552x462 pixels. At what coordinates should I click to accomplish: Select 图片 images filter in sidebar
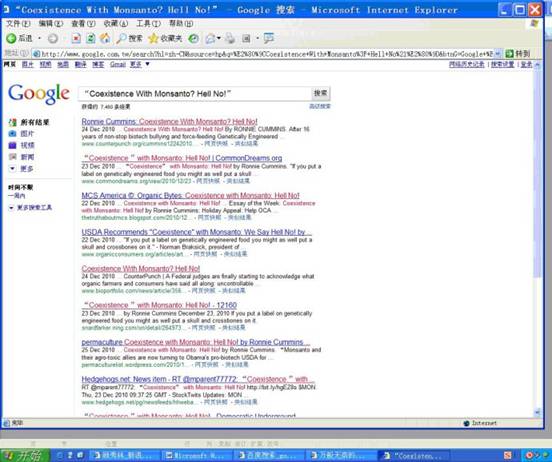(x=22, y=134)
